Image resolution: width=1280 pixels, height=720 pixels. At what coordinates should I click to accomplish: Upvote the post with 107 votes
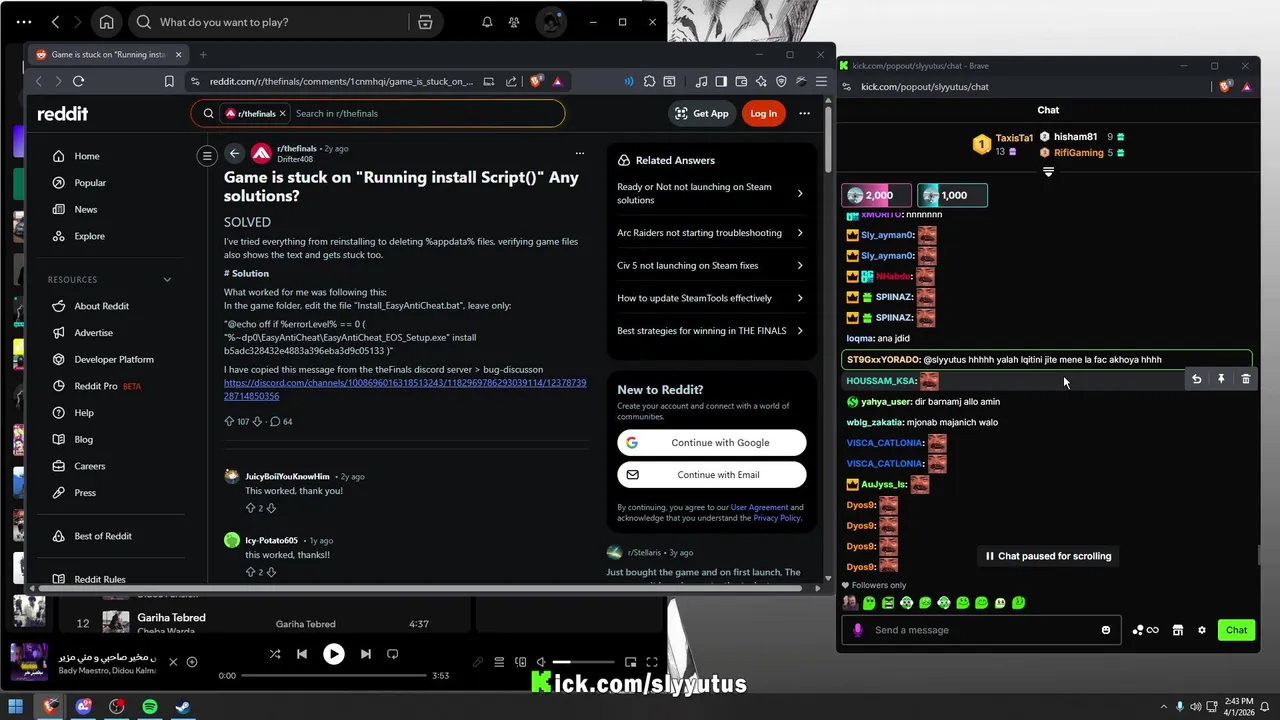pyautogui.click(x=229, y=422)
